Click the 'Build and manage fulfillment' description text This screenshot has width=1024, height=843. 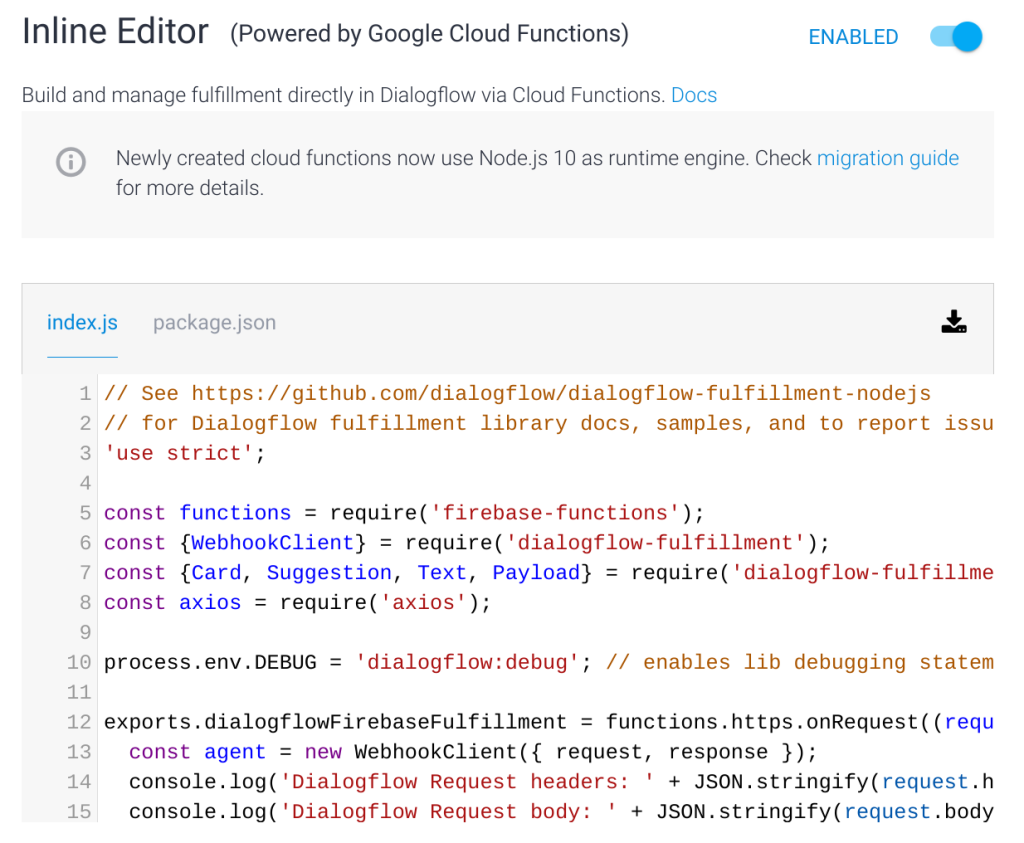coord(344,95)
